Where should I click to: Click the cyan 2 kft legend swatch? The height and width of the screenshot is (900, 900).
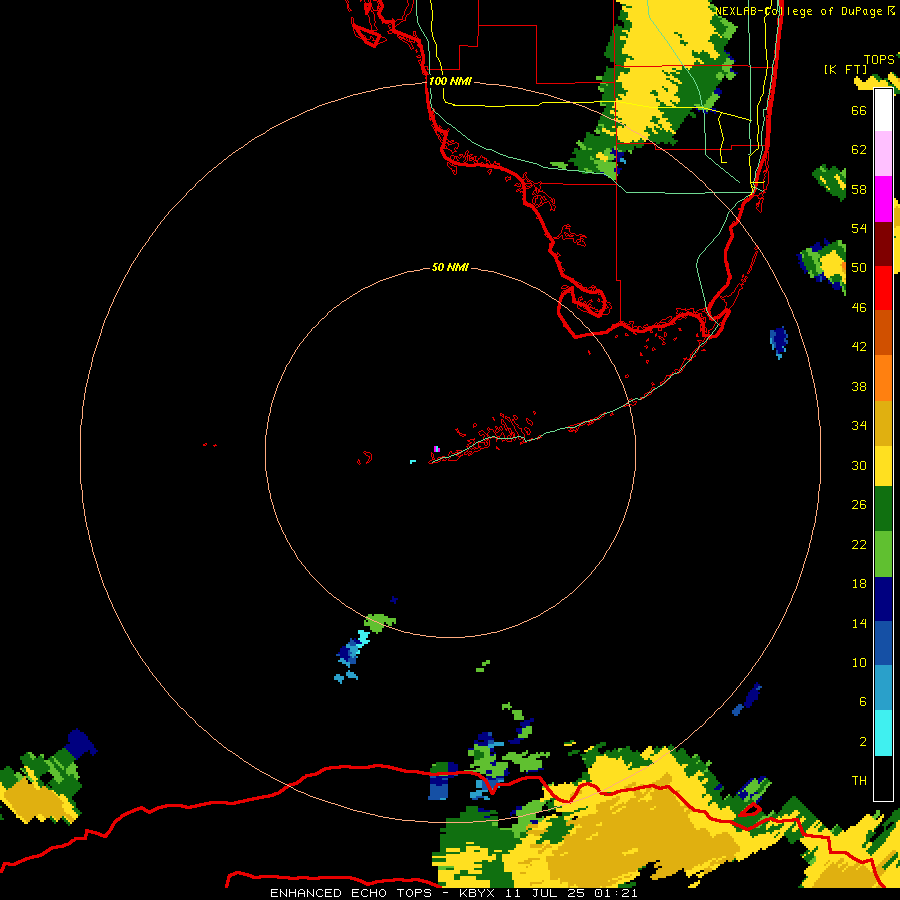(883, 733)
